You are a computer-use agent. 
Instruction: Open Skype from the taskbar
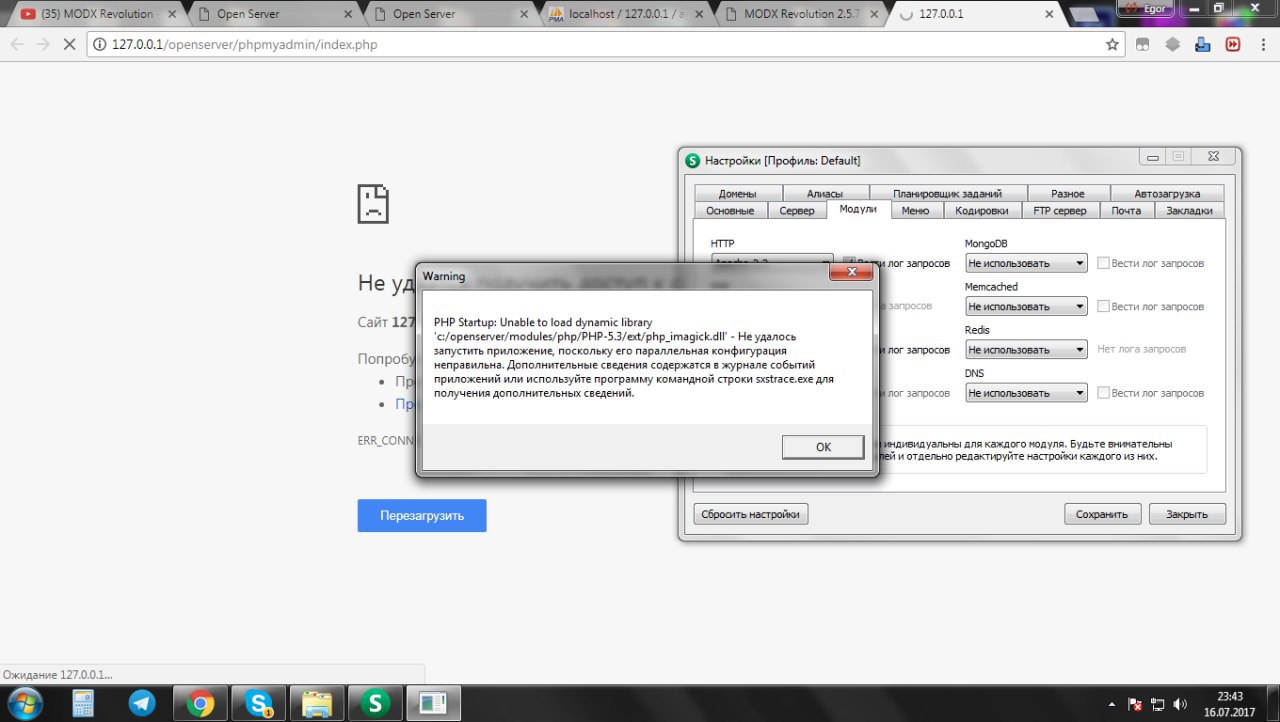[x=259, y=703]
